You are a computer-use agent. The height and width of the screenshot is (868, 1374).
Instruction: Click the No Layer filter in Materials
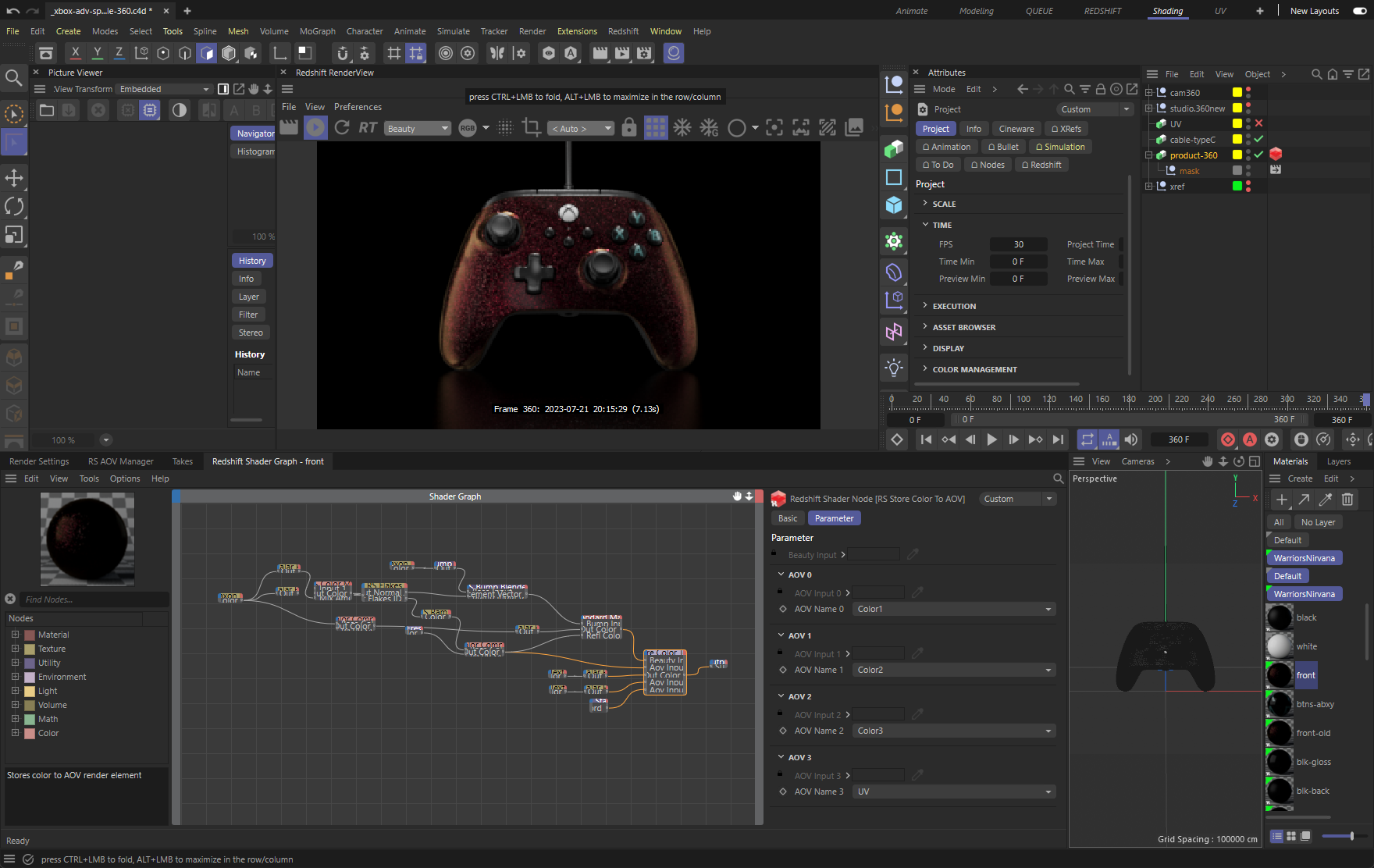pos(1318,522)
